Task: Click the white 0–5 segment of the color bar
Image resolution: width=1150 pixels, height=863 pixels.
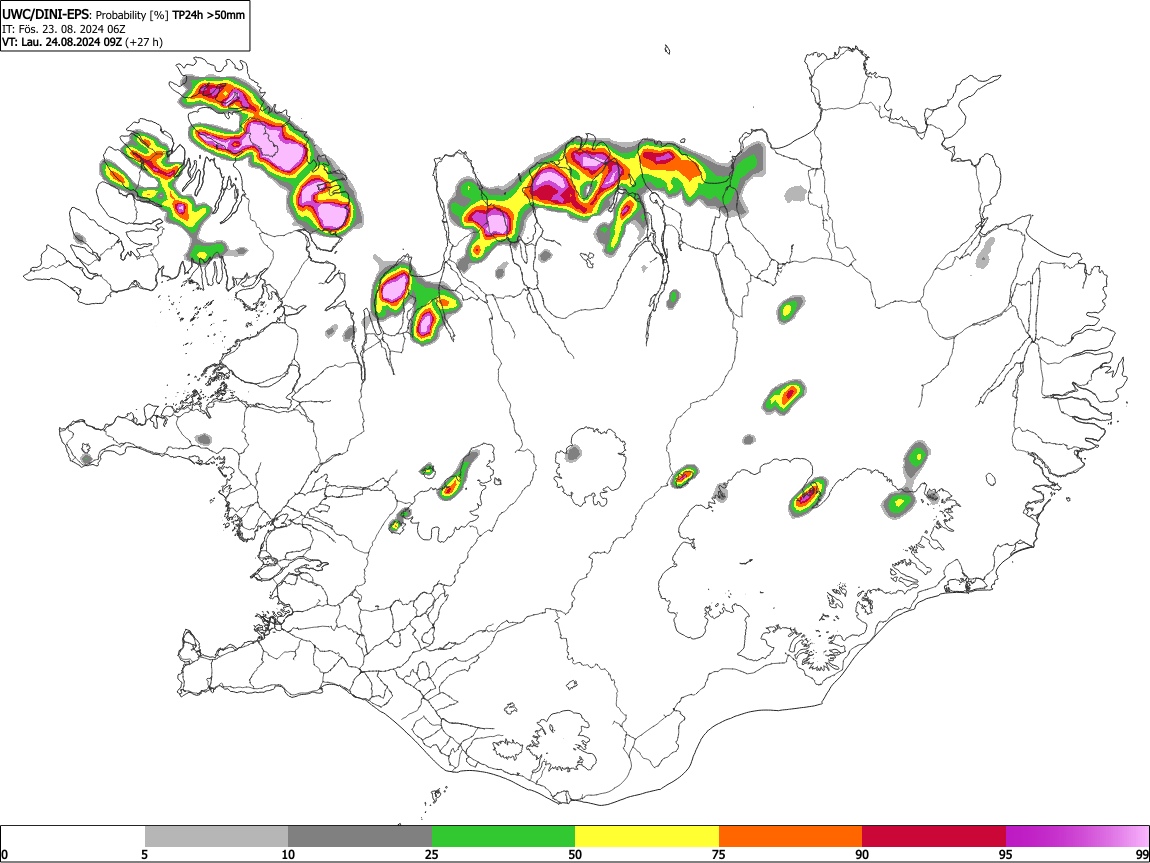Action: click(73, 837)
